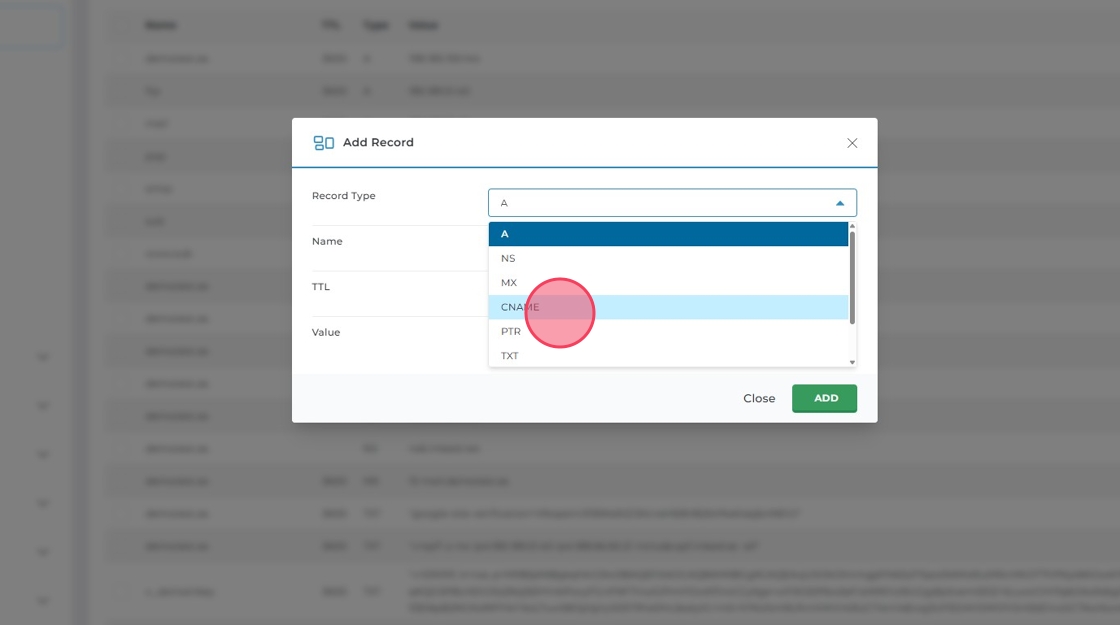1120x625 pixels.
Task: Click the Add Record header icon
Action: pos(323,143)
